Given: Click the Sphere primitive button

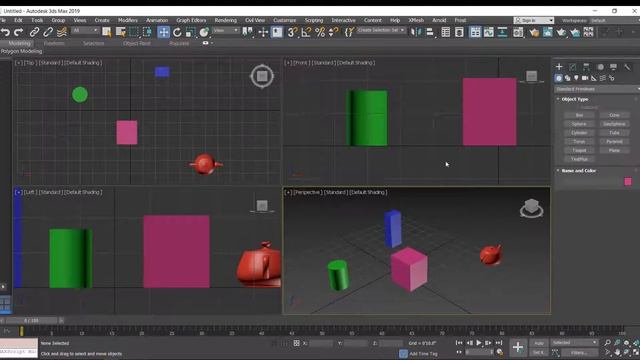Looking at the screenshot, I should point(579,124).
